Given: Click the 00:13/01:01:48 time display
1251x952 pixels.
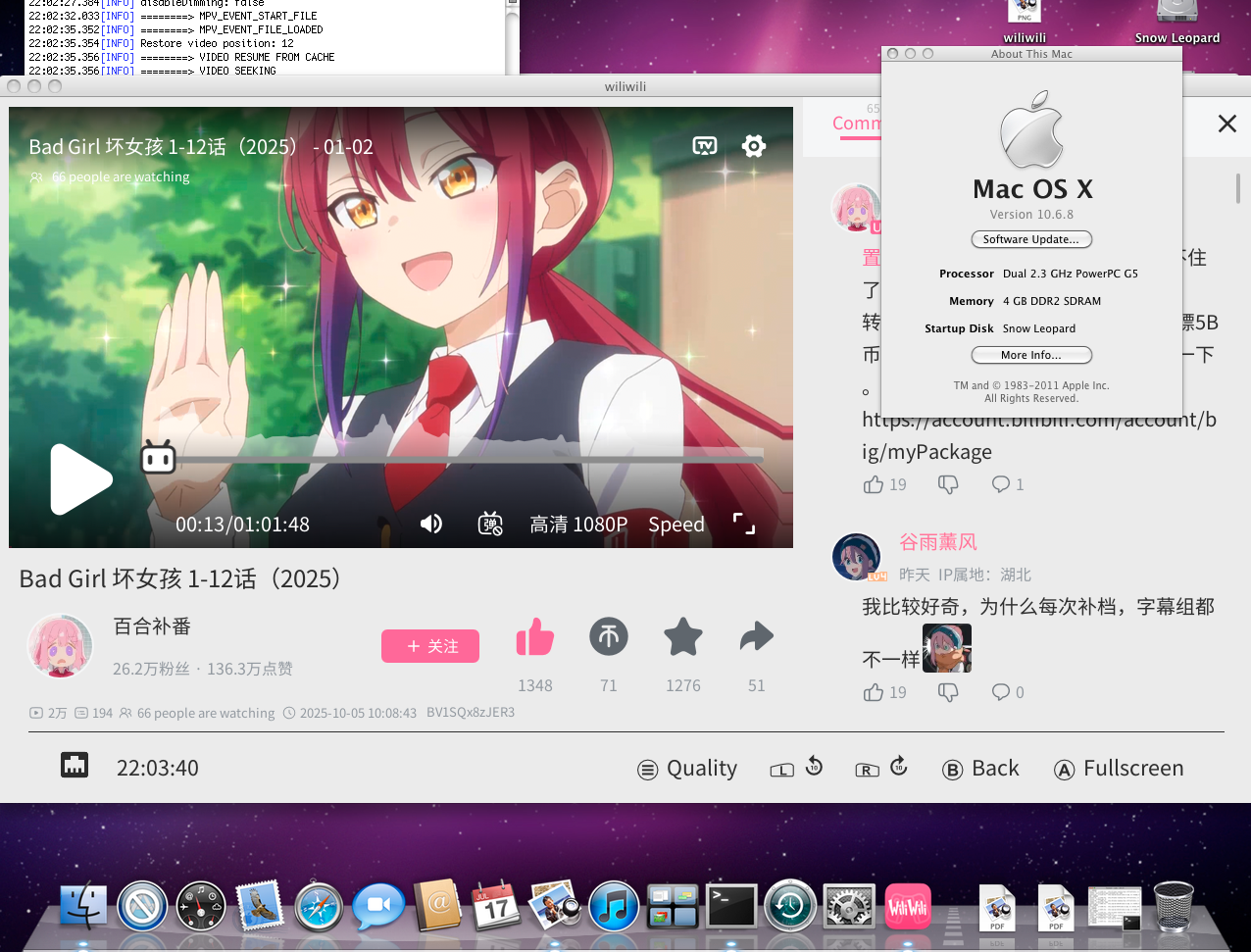Looking at the screenshot, I should [242, 525].
